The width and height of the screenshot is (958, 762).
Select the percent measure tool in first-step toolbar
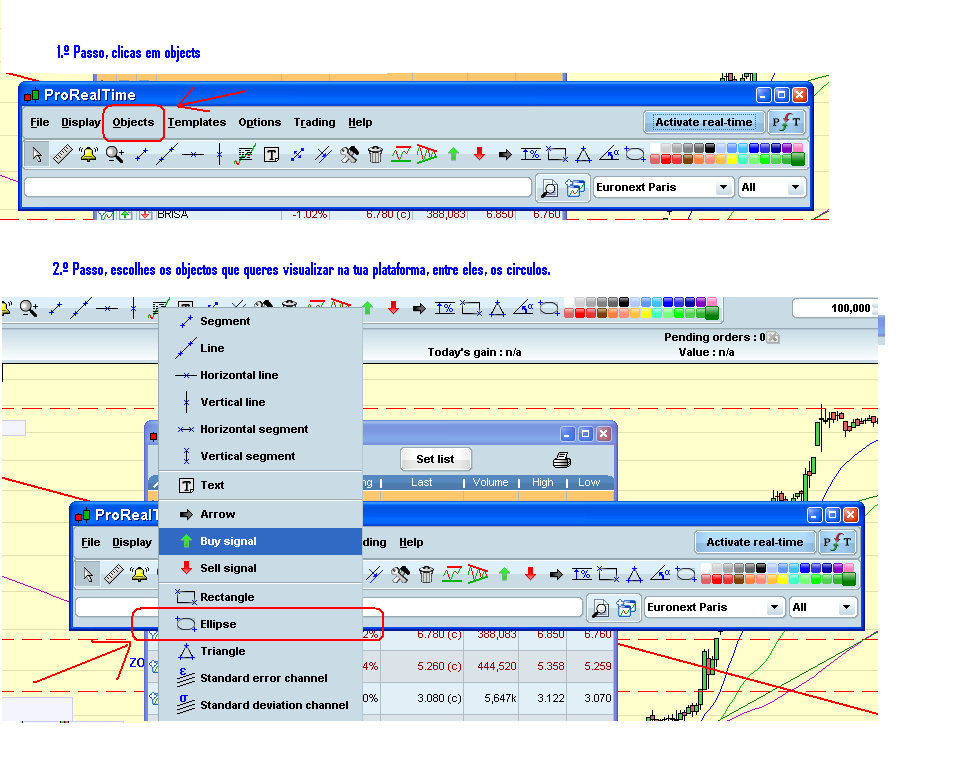[x=530, y=155]
